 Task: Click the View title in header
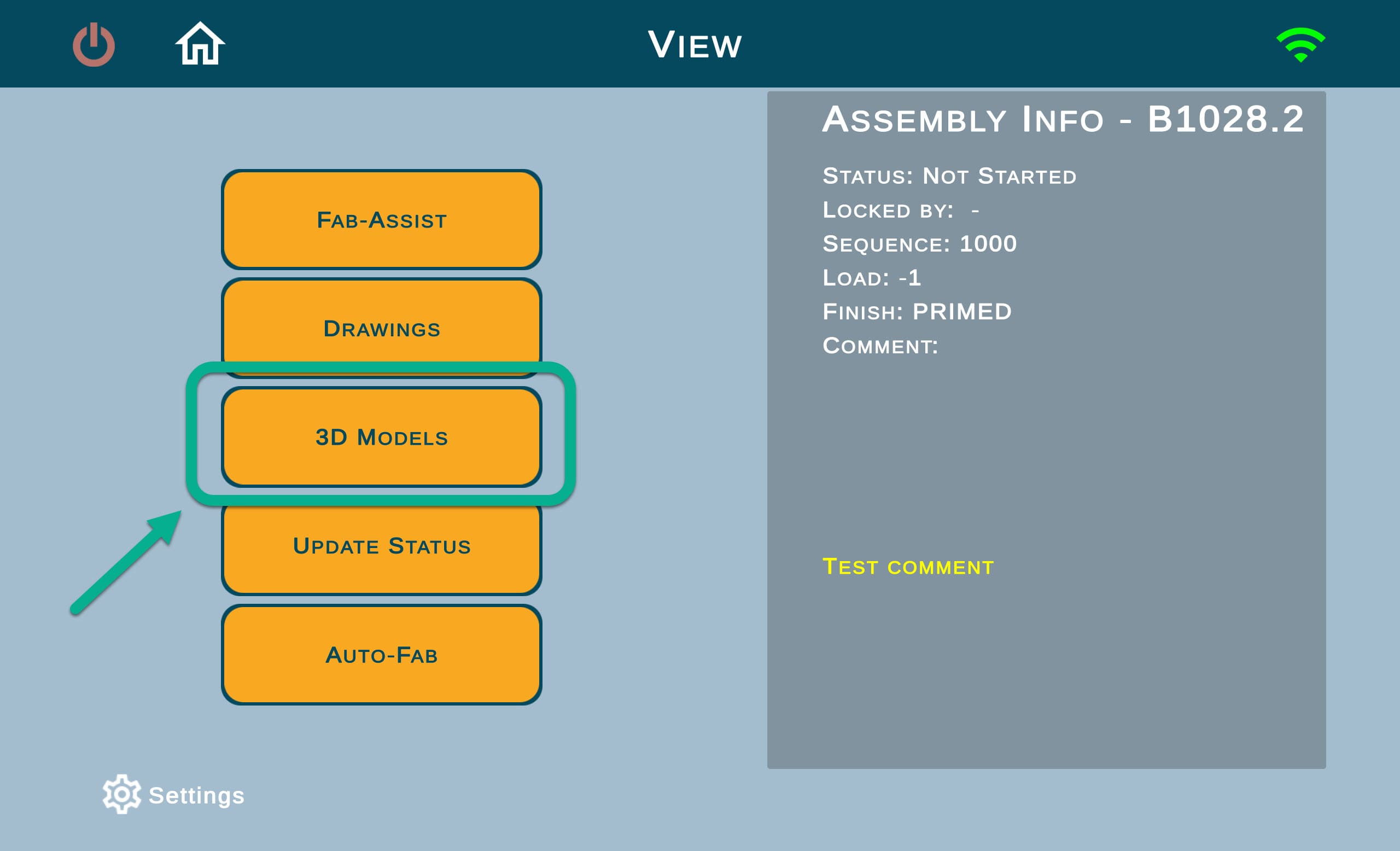click(695, 45)
